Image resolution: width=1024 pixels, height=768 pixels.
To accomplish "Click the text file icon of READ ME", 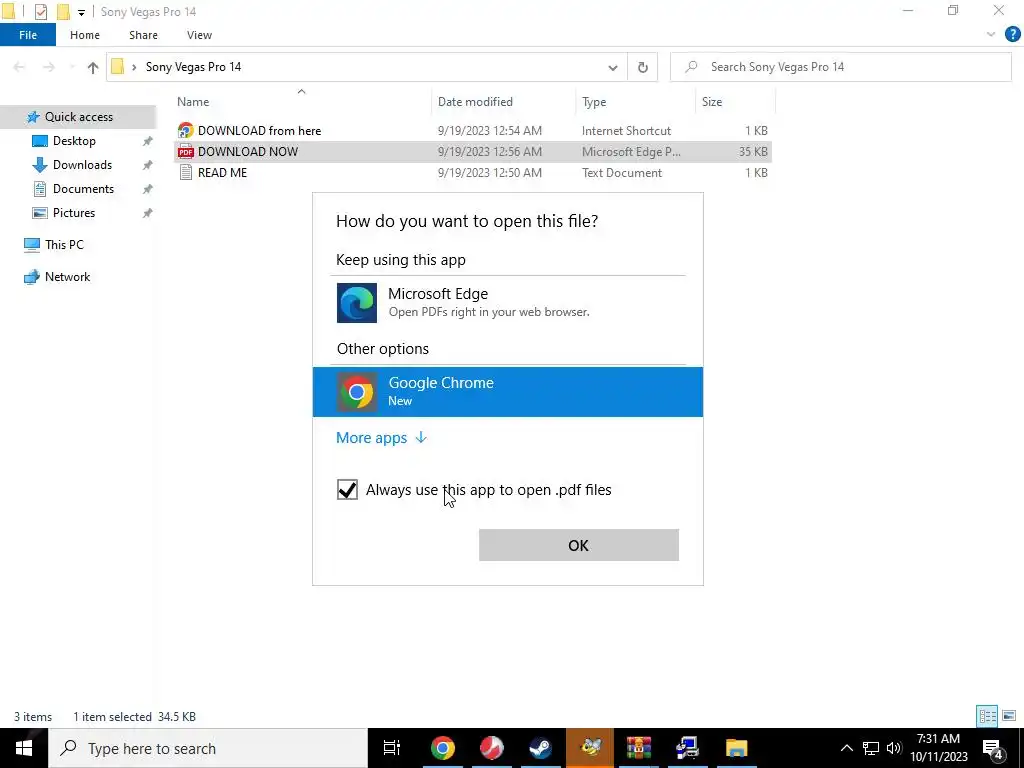I will tap(185, 172).
